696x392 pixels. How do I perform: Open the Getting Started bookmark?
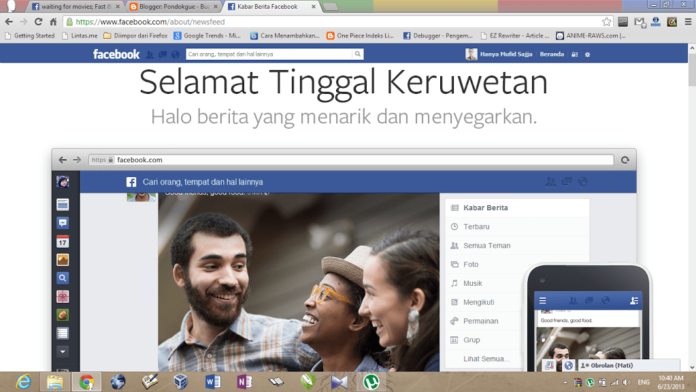click(x=29, y=36)
